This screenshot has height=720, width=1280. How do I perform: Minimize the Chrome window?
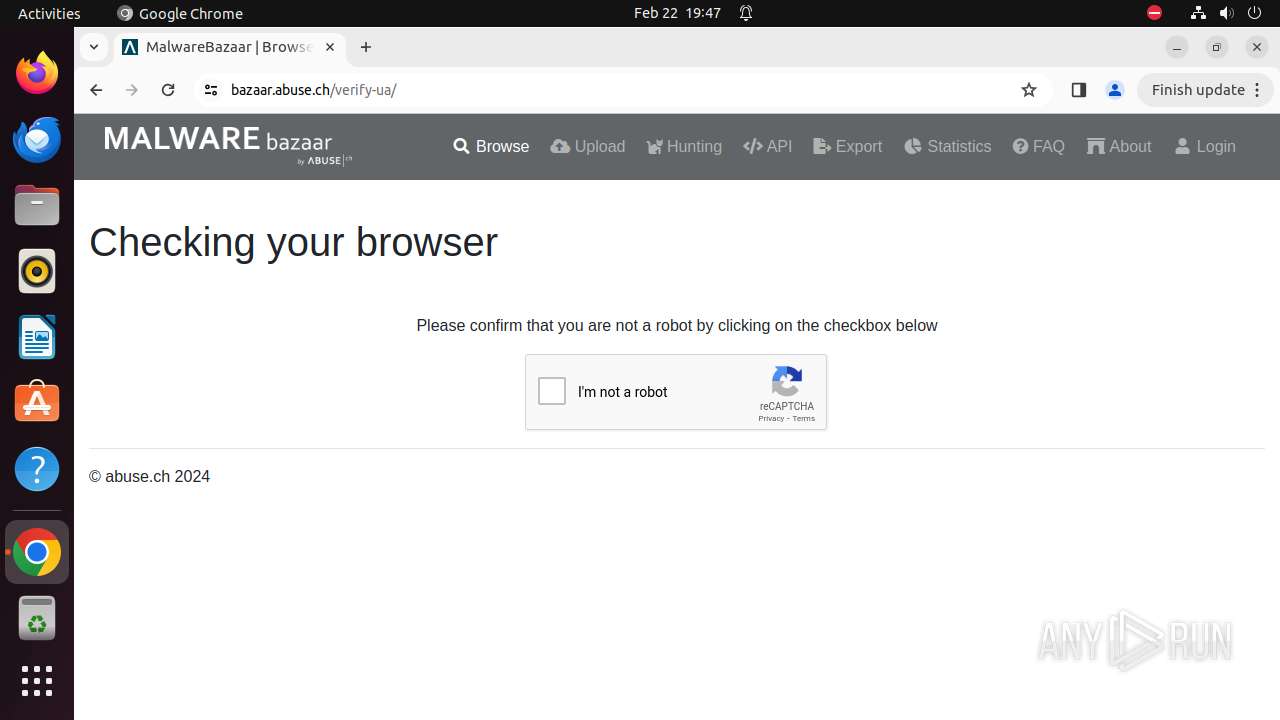(1177, 47)
